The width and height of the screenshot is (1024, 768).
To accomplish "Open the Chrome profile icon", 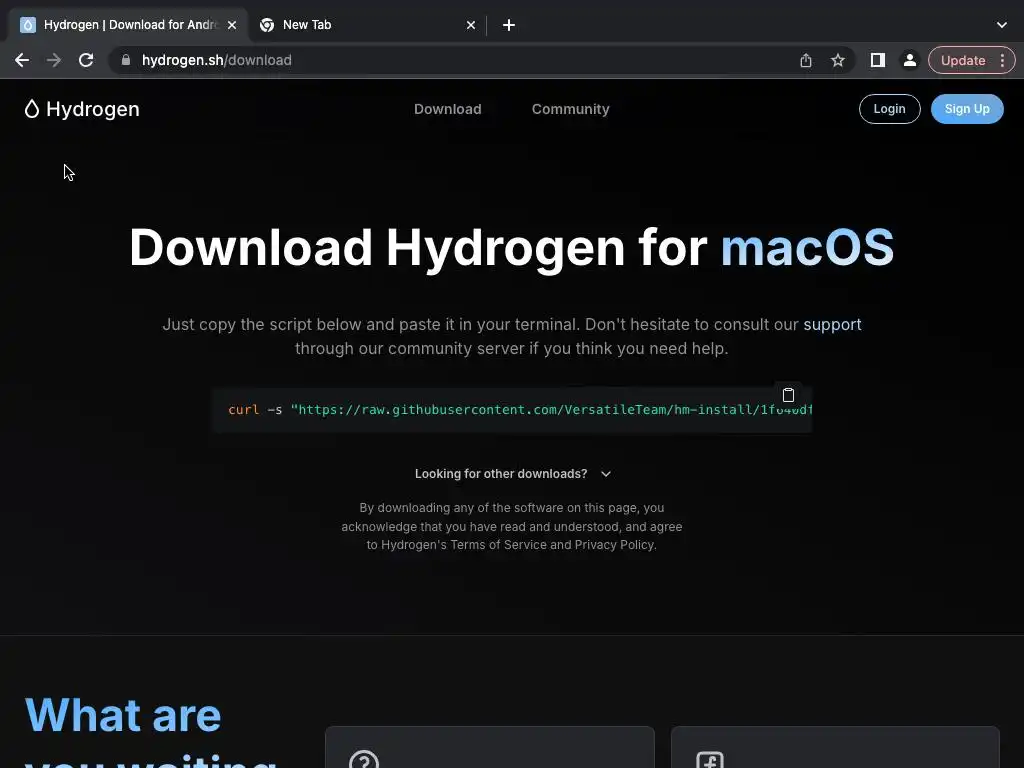I will point(909,60).
